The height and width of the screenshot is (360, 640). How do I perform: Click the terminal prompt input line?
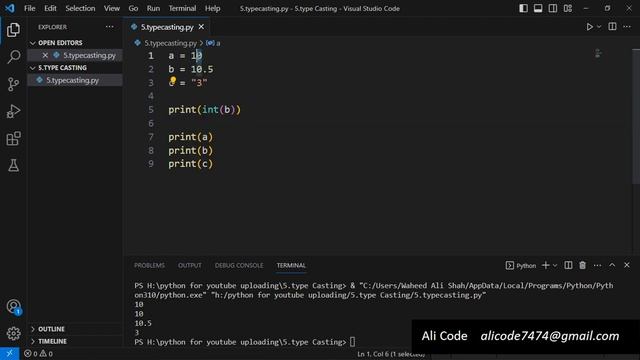tap(353, 342)
